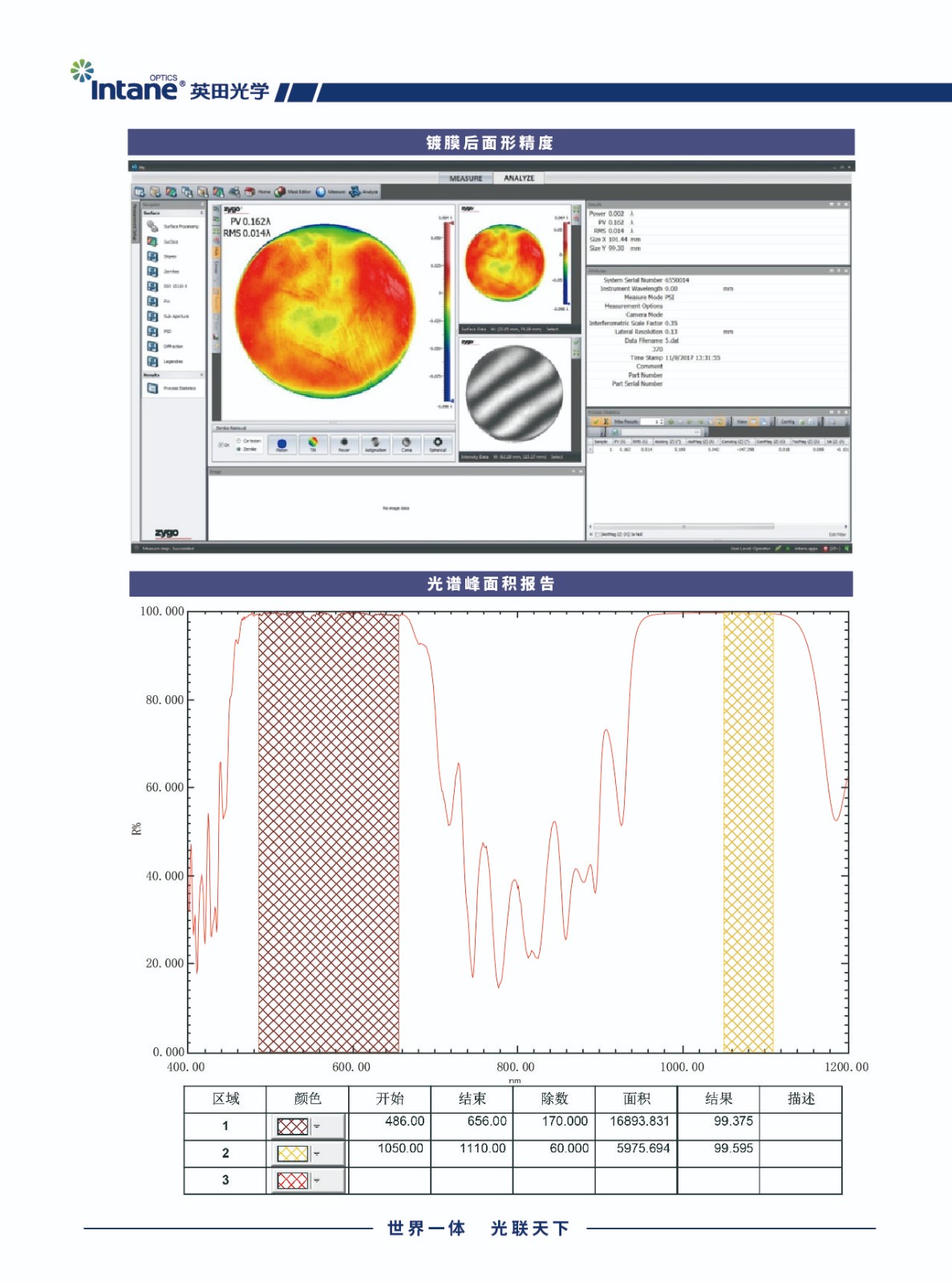The width and height of the screenshot is (952, 1283).
Task: Open Mask Editor in the toolbar
Action: tap(292, 192)
